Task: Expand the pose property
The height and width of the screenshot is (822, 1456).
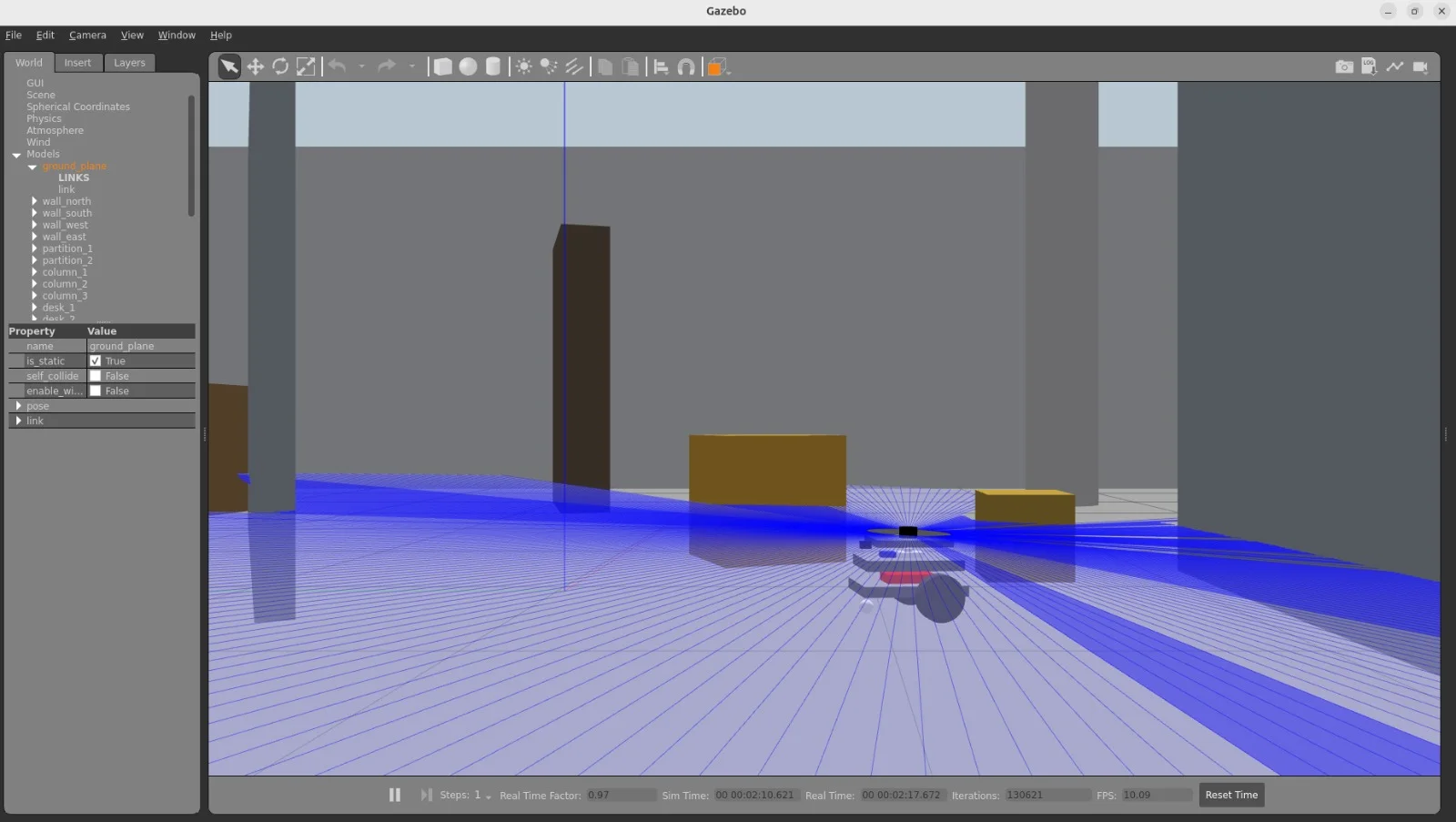Action: [18, 406]
